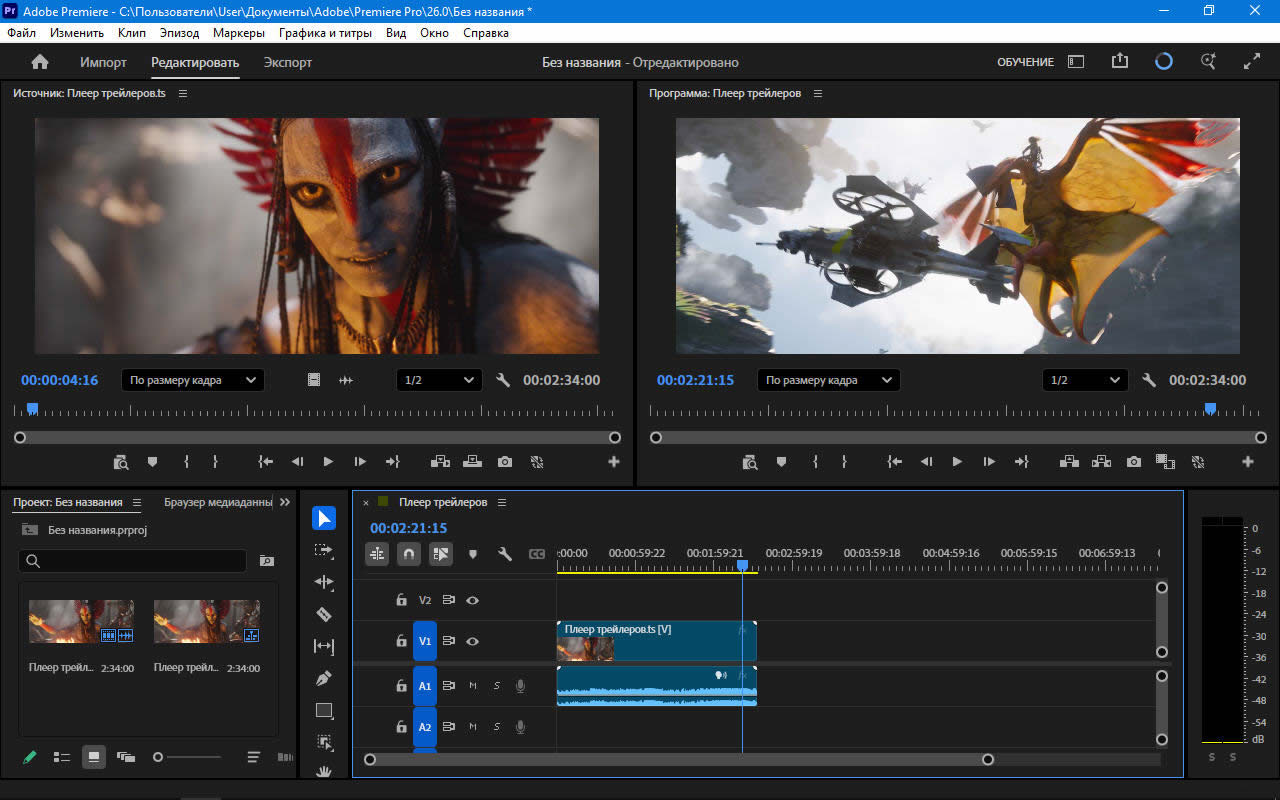1280x800 pixels.
Task: Choose the Track Select Forward tool
Action: [x=324, y=550]
